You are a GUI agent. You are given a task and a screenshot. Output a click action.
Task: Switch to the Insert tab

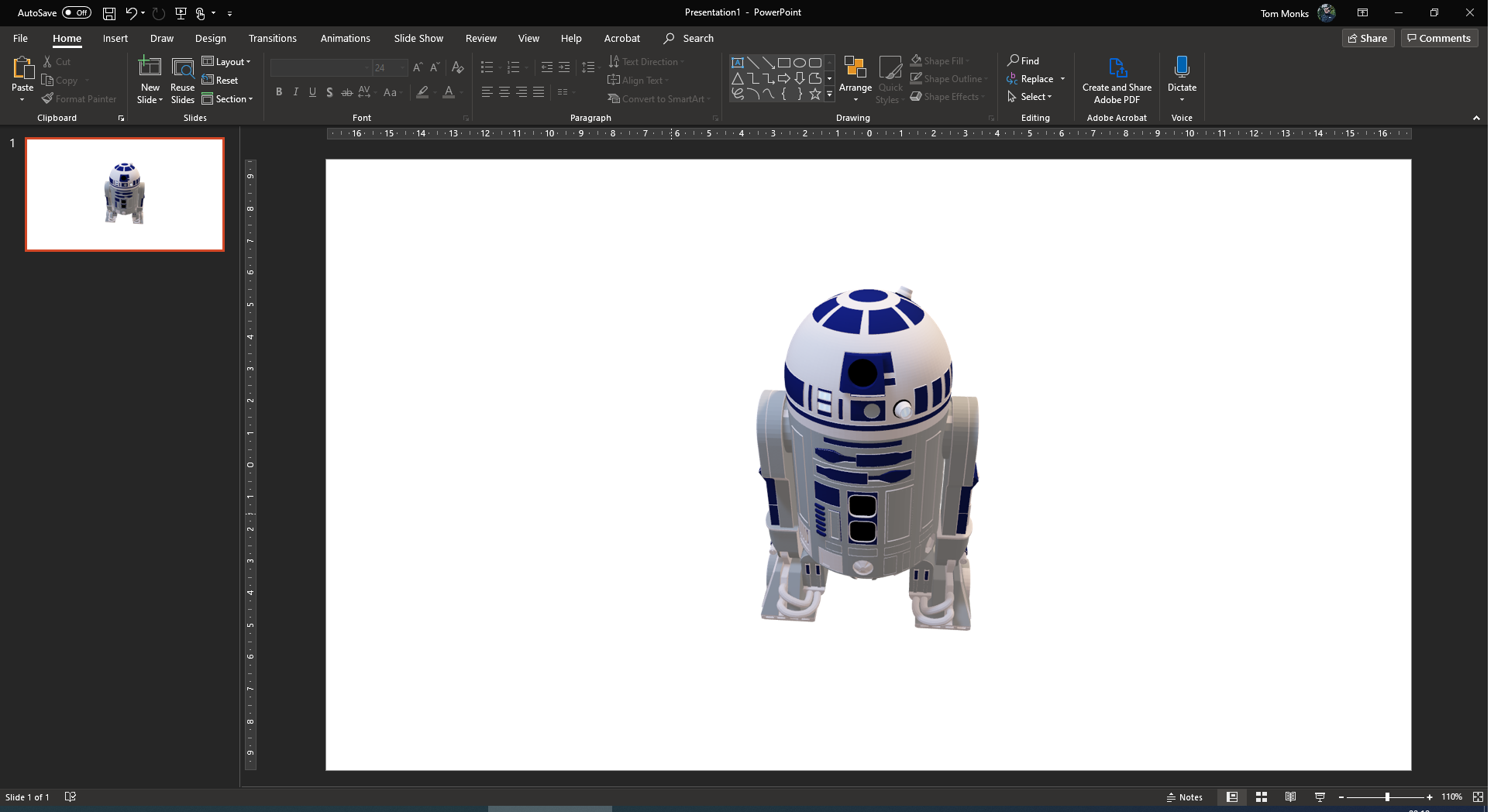pos(115,38)
